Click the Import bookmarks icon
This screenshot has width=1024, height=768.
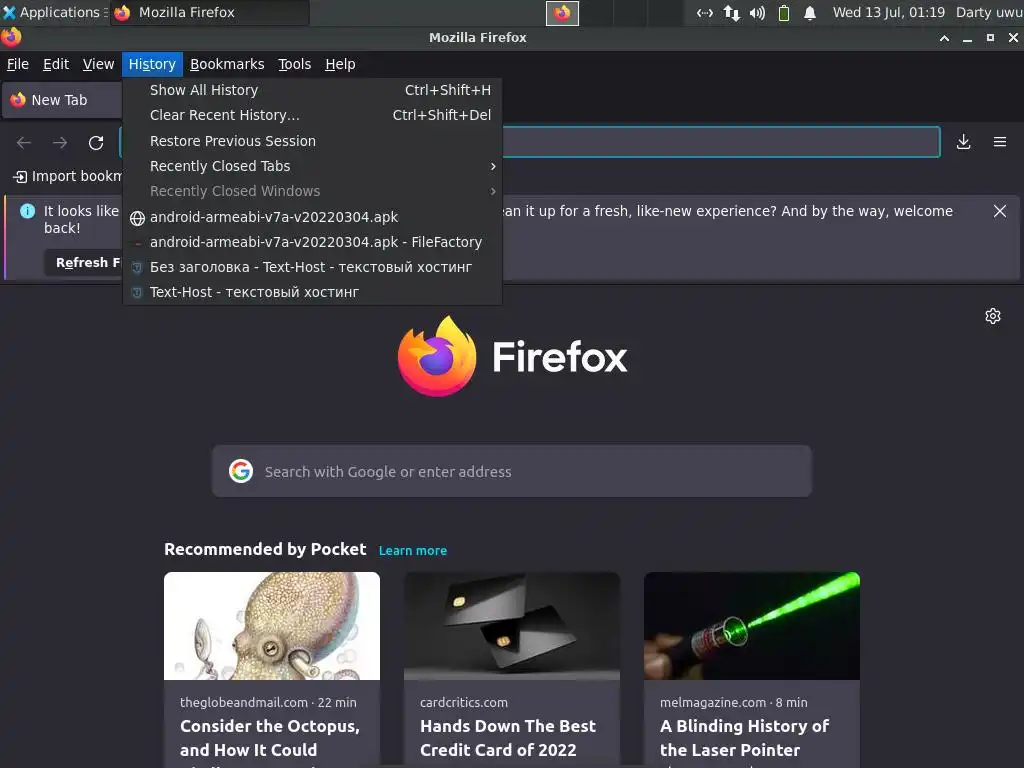pos(20,176)
